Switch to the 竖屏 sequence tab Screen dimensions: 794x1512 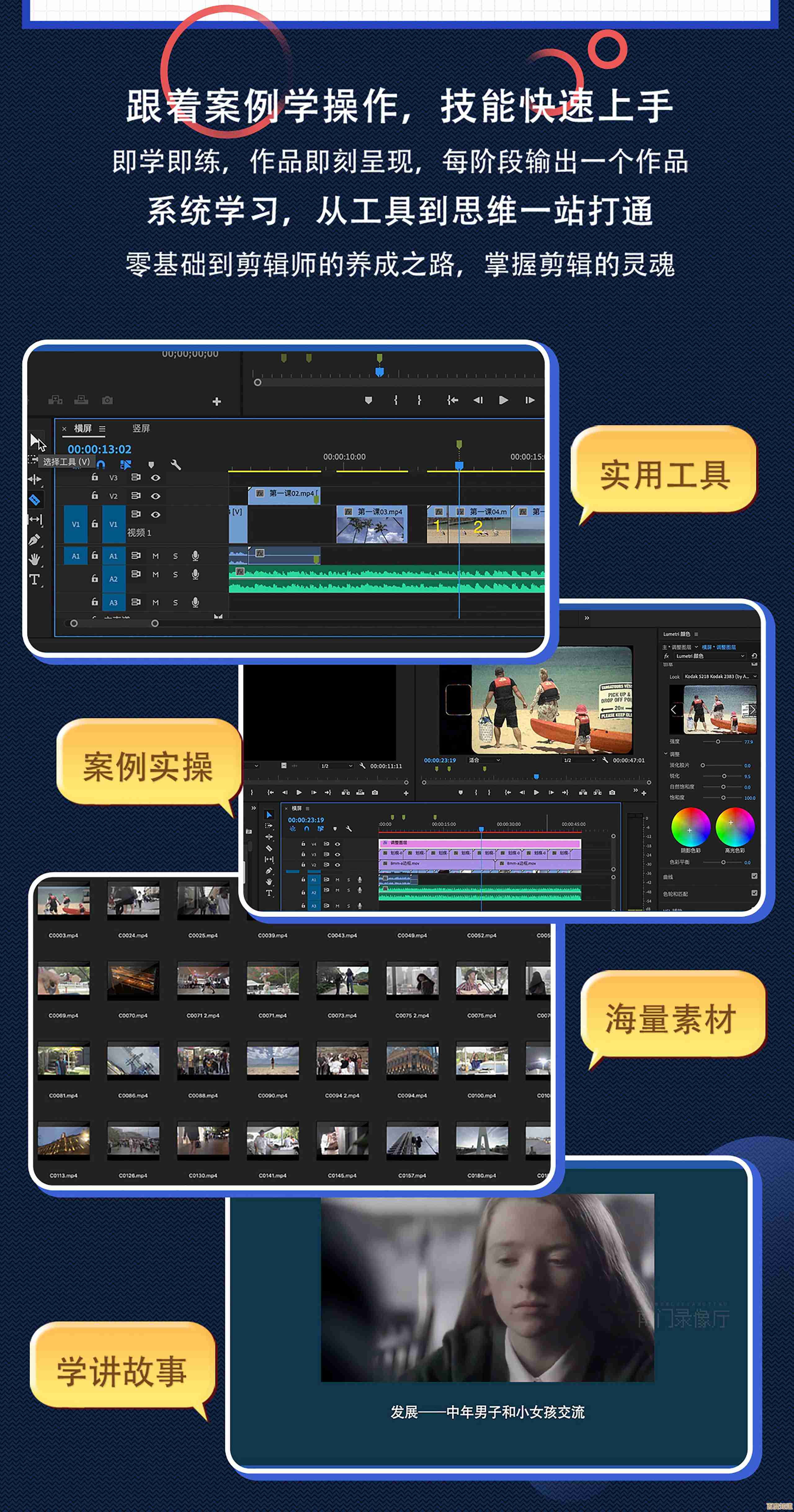pos(141,429)
